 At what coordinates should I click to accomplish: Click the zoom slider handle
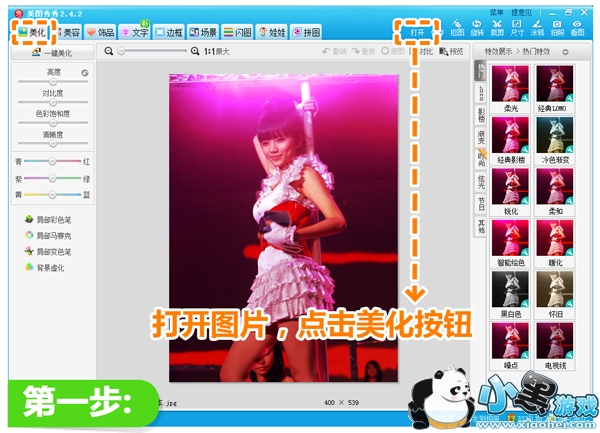(121, 51)
